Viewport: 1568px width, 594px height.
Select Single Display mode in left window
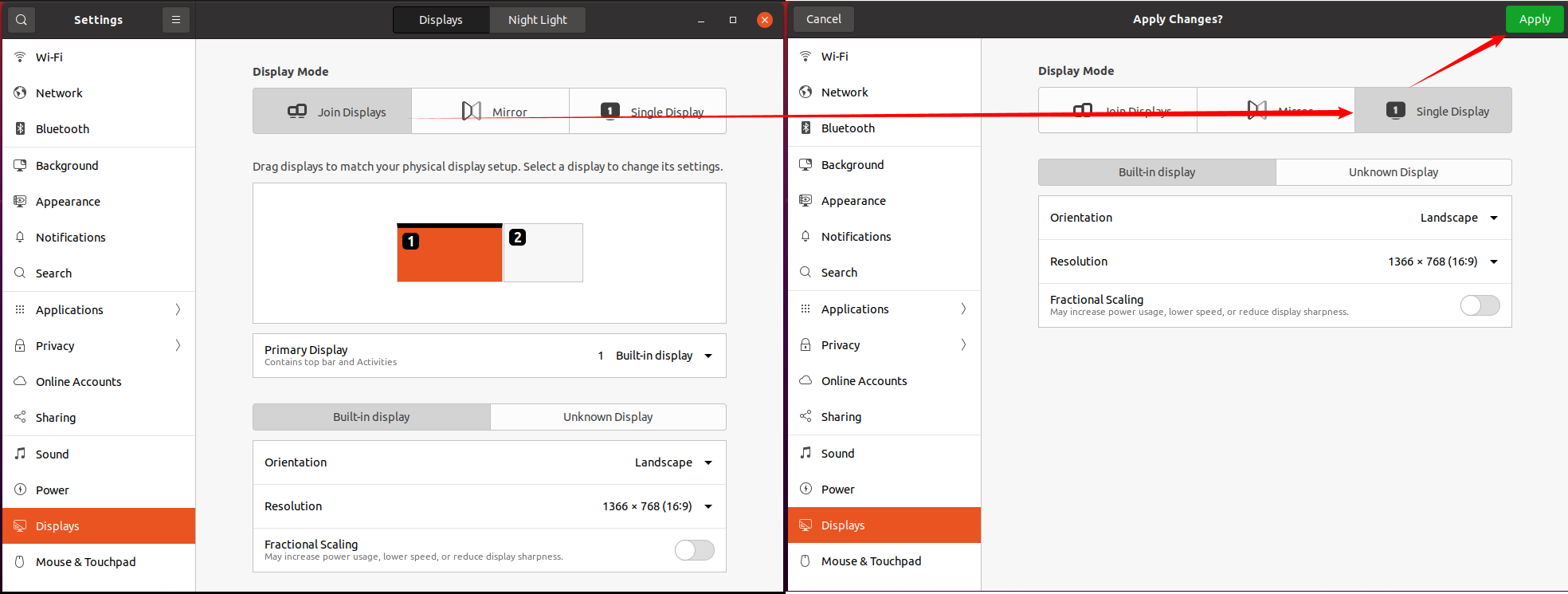(648, 111)
